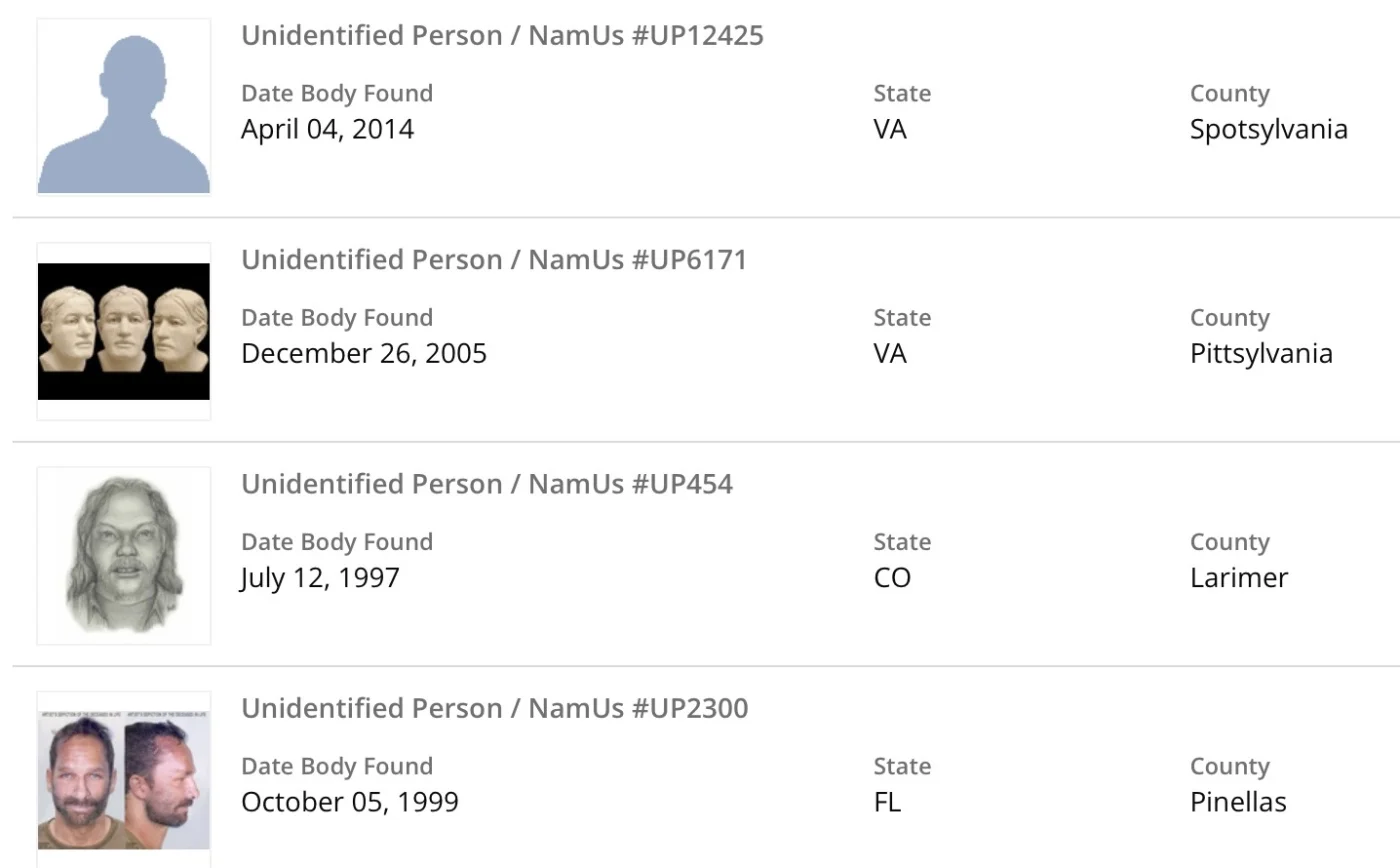Click the Larimer county value
The image size is (1400, 868).
(1239, 577)
